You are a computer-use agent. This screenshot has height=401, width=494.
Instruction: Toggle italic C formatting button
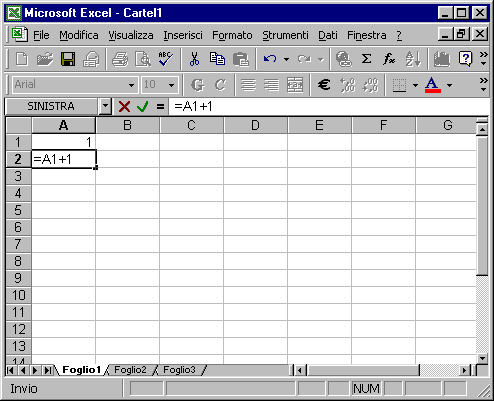(220, 85)
